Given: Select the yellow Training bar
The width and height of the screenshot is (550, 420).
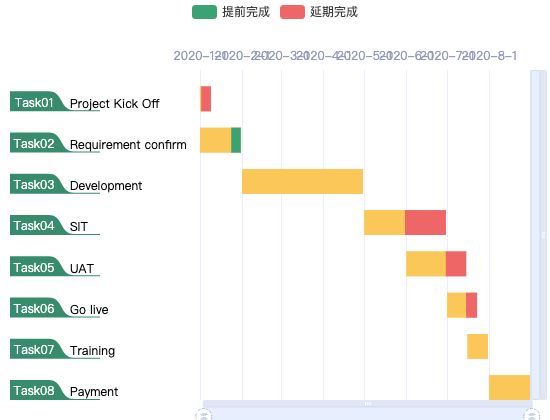Looking at the screenshot, I should coord(477,346).
